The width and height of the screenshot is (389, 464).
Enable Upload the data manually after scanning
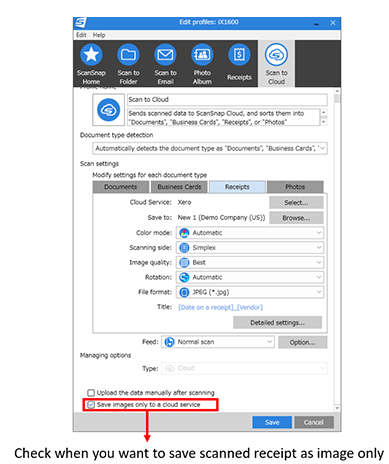91,393
